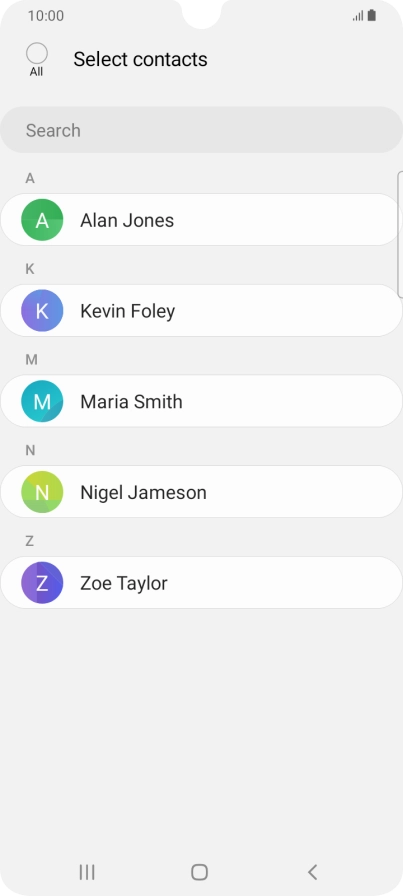The height and width of the screenshot is (896, 403).
Task: Tap the clock showing 10:00
Action: tap(46, 15)
